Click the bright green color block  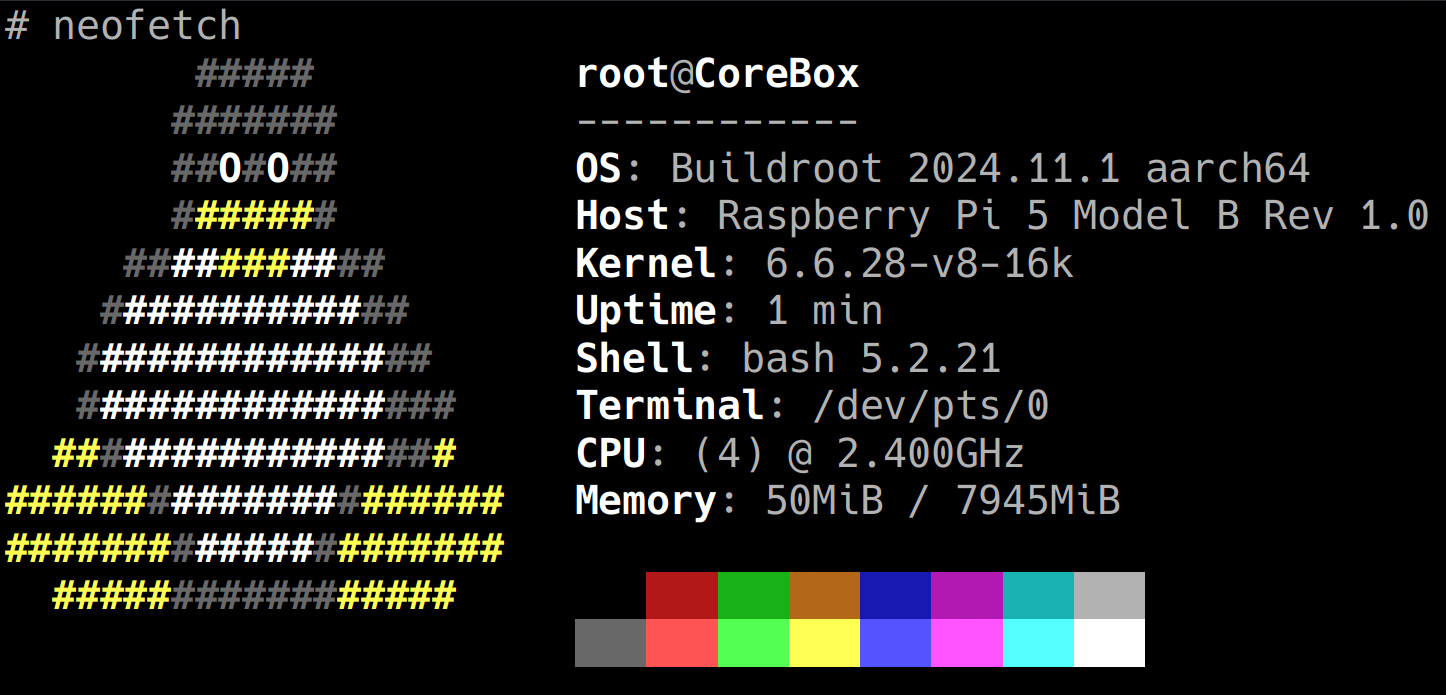753,643
